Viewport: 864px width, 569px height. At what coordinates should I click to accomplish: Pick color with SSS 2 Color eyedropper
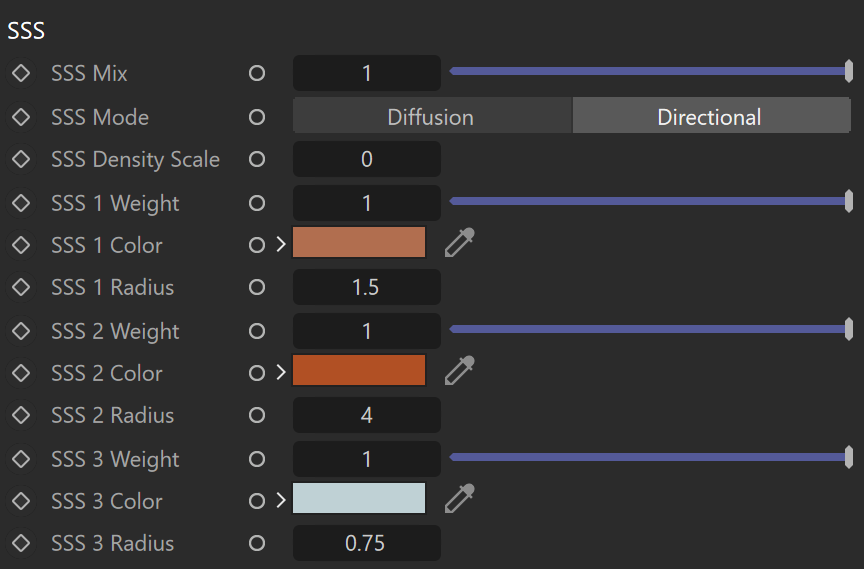(460, 371)
